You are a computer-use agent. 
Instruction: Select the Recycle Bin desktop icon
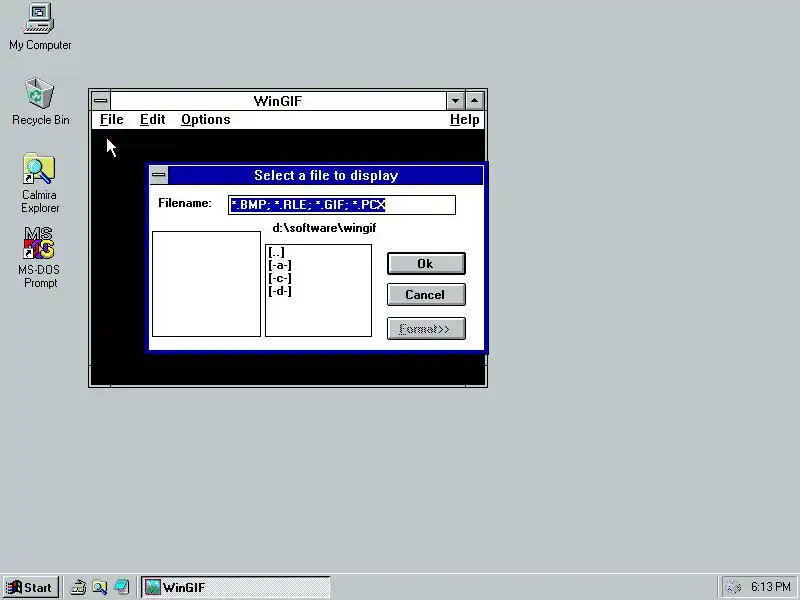40,101
